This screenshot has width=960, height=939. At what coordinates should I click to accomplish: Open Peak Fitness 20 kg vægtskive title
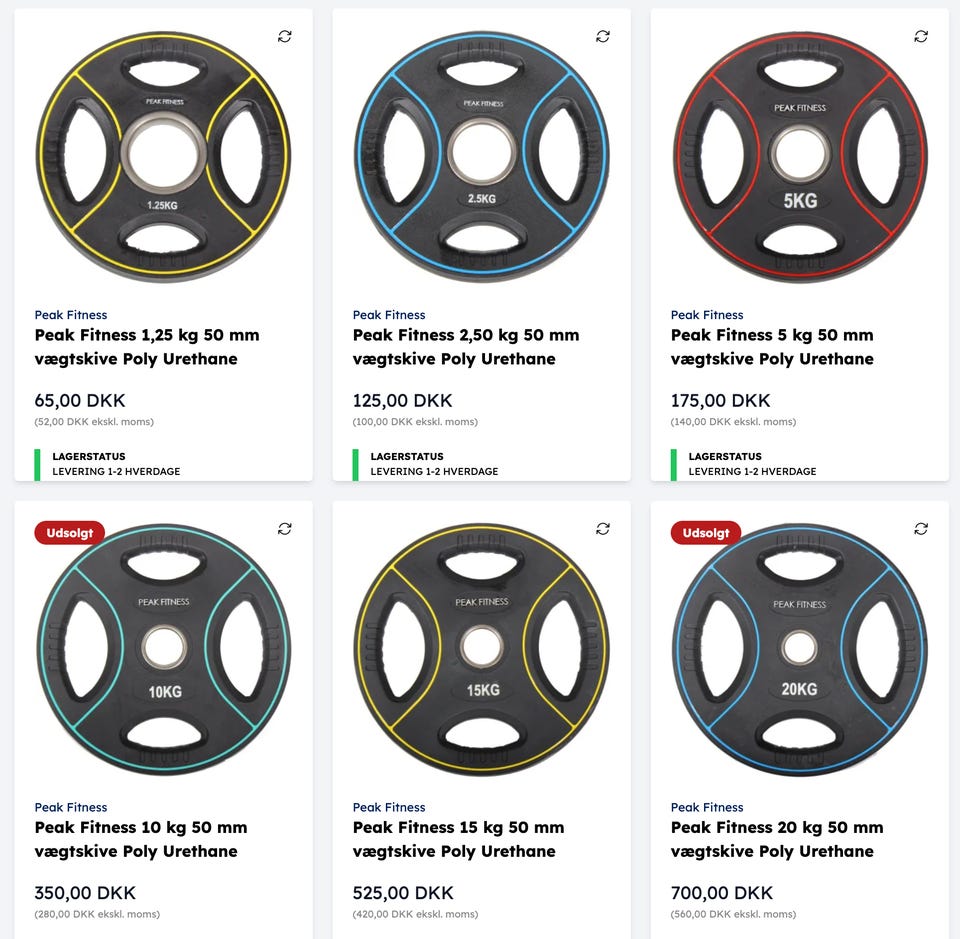(777, 839)
